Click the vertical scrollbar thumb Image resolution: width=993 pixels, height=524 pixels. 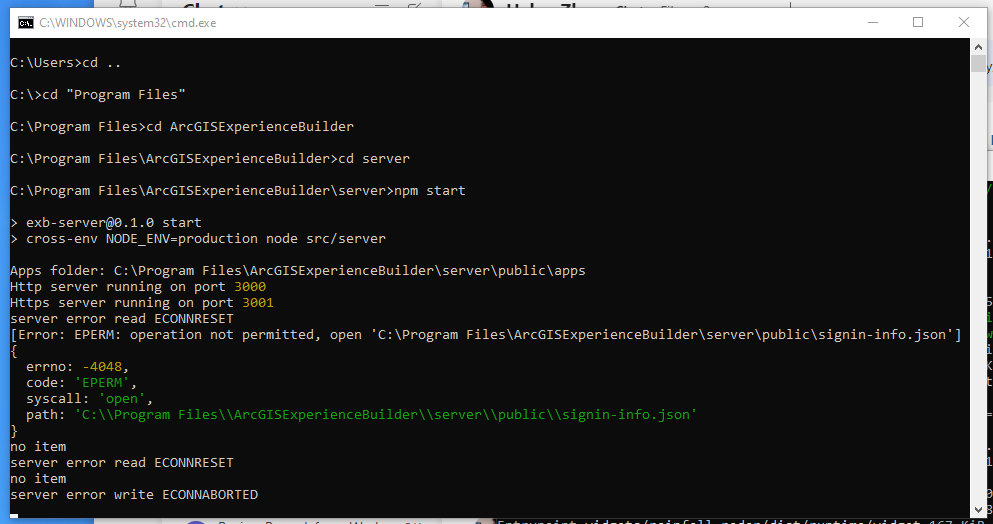pyautogui.click(x=978, y=63)
